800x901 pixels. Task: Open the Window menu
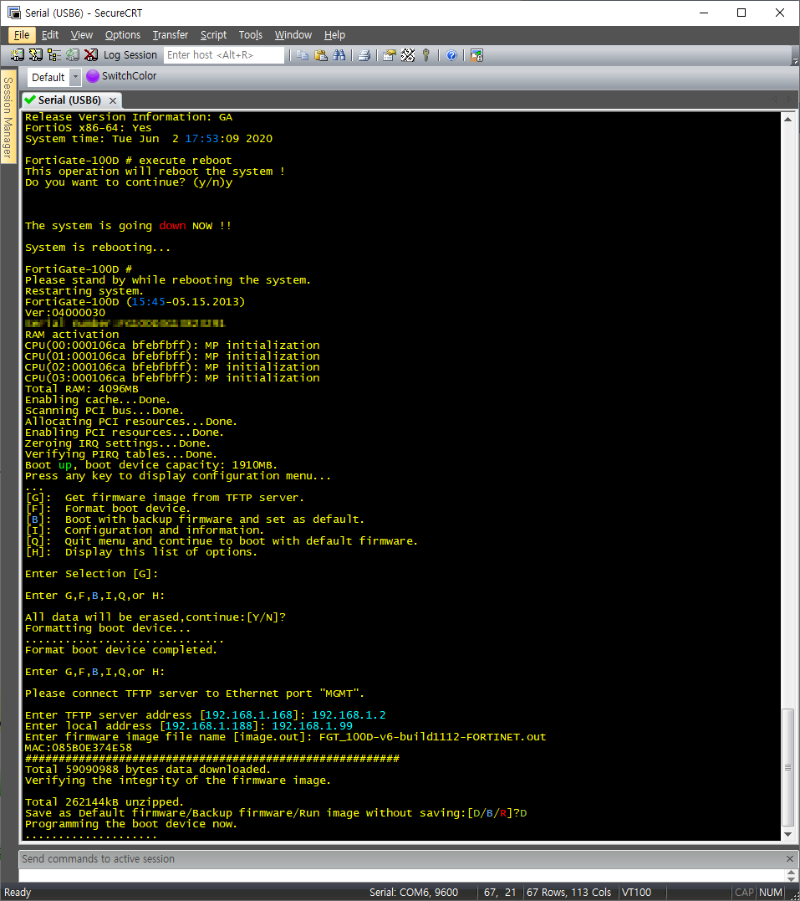(x=293, y=35)
